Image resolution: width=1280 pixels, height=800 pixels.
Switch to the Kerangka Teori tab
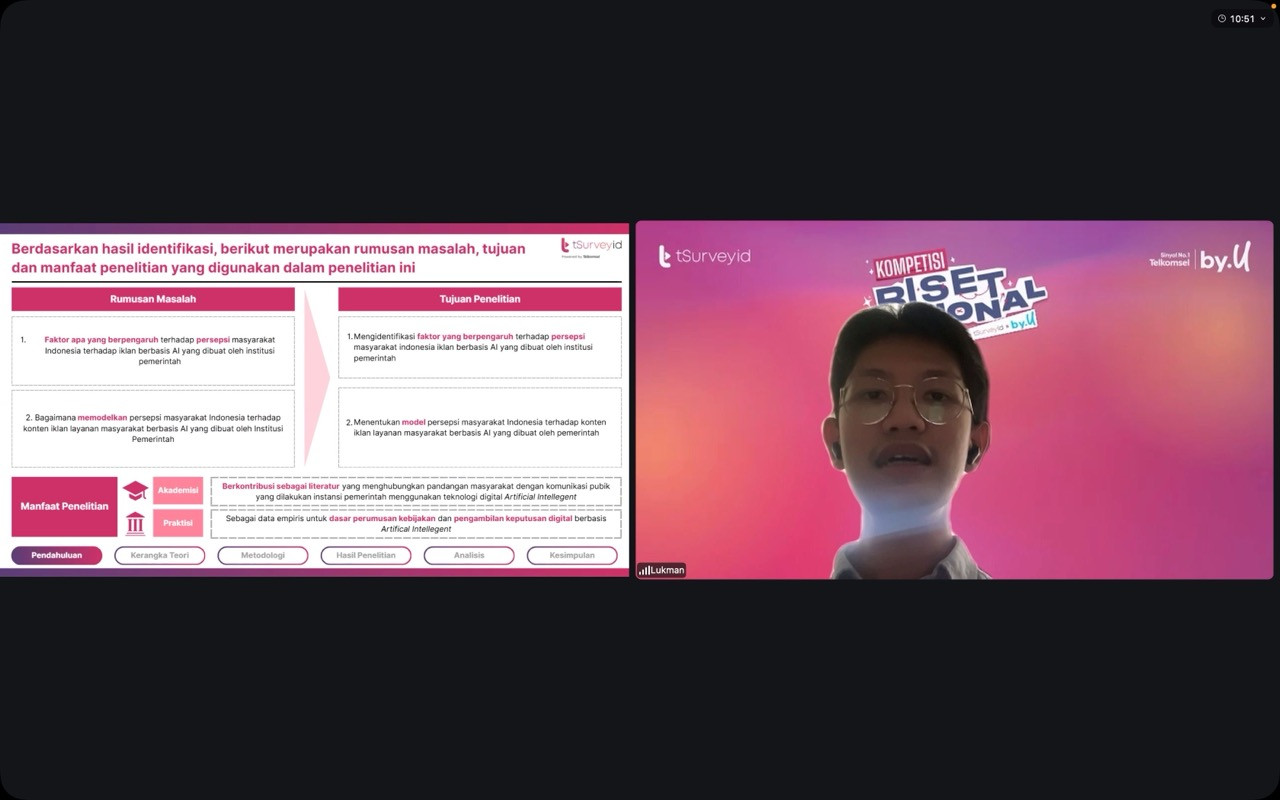click(x=160, y=555)
